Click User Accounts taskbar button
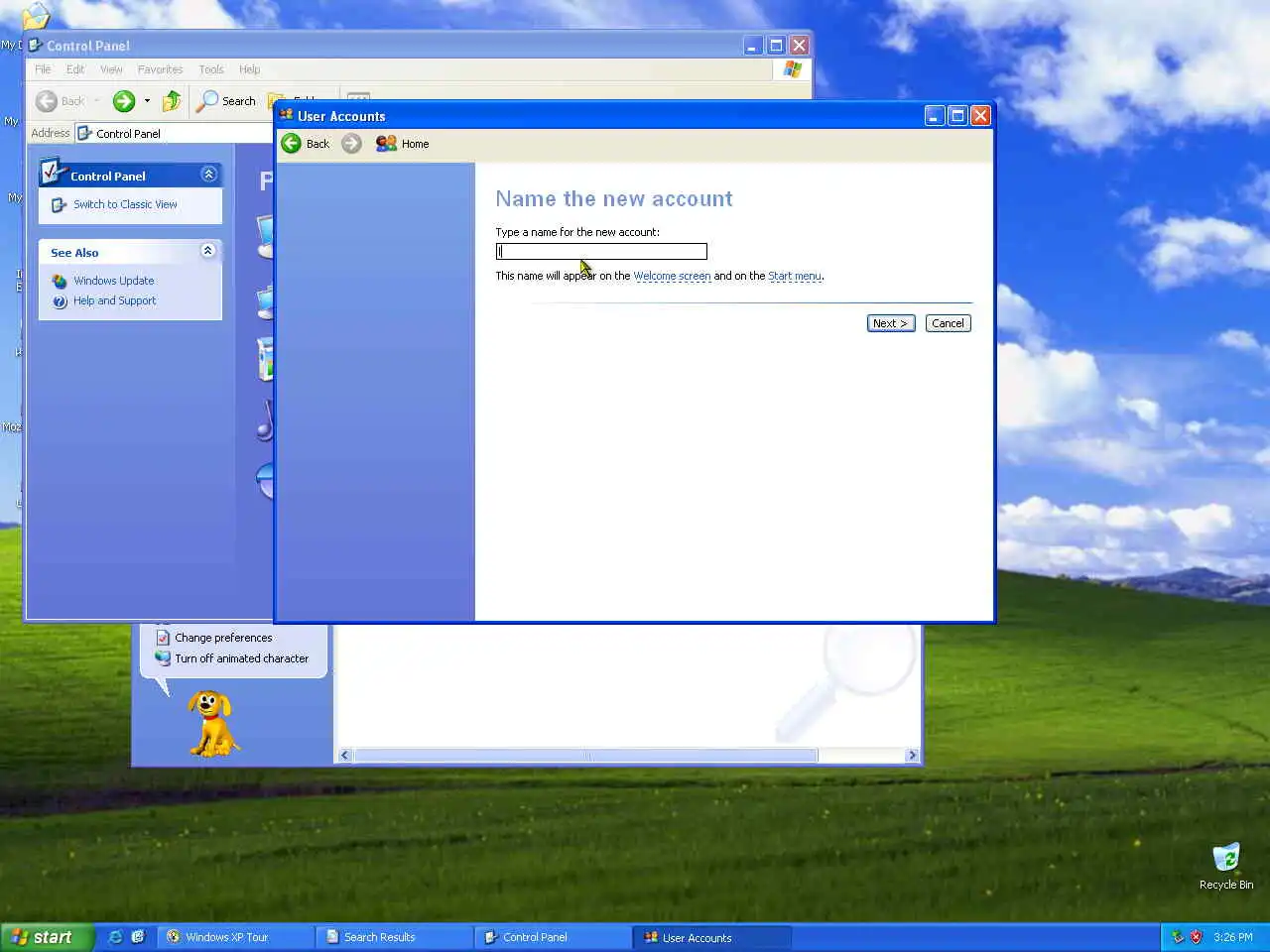Screen dimensions: 1270x952 [x=711, y=937]
